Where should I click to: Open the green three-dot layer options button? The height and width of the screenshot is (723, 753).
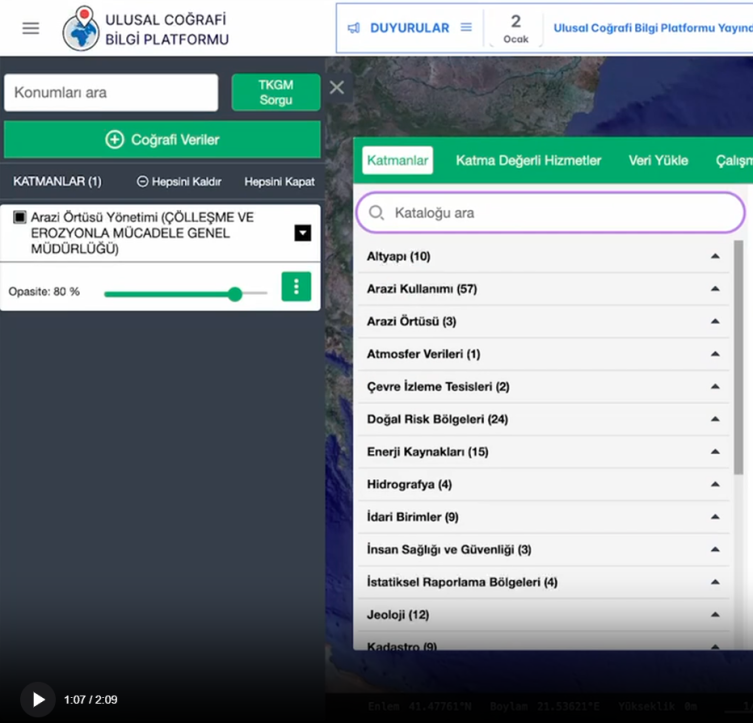296,287
